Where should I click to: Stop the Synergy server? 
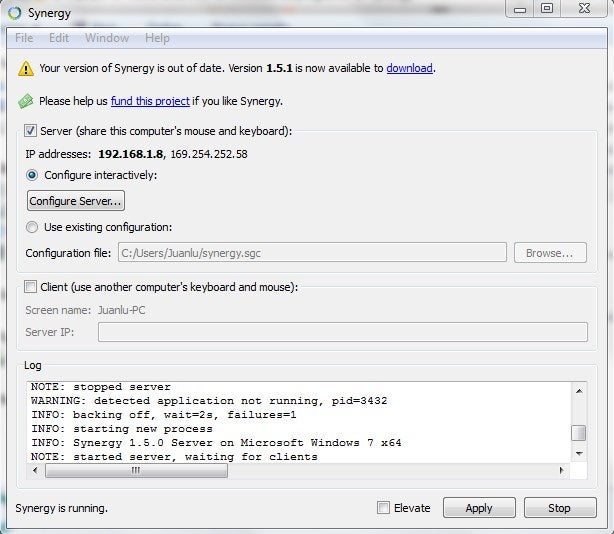coord(560,508)
